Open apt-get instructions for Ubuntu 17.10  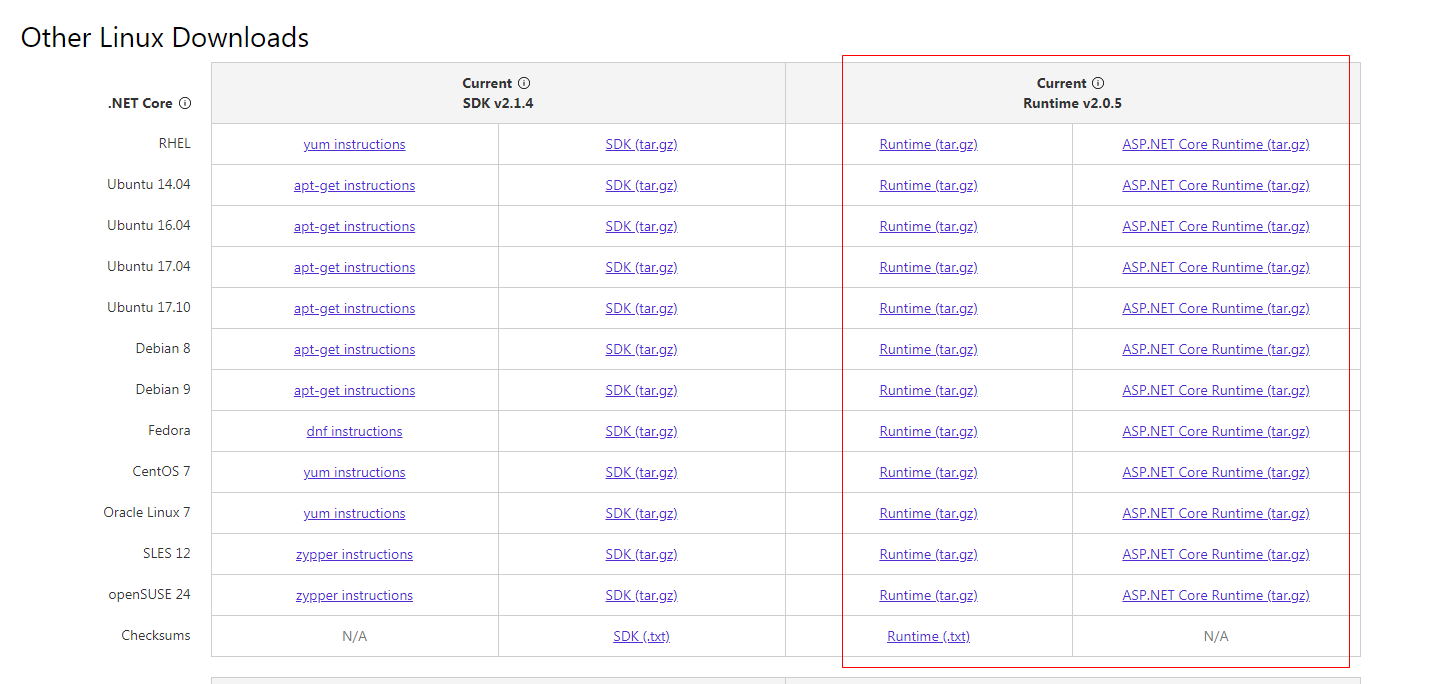tap(355, 308)
